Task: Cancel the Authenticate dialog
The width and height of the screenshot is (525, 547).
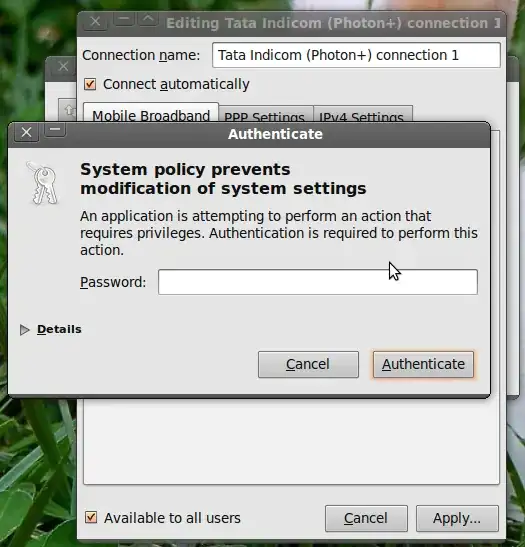Action: [308, 364]
